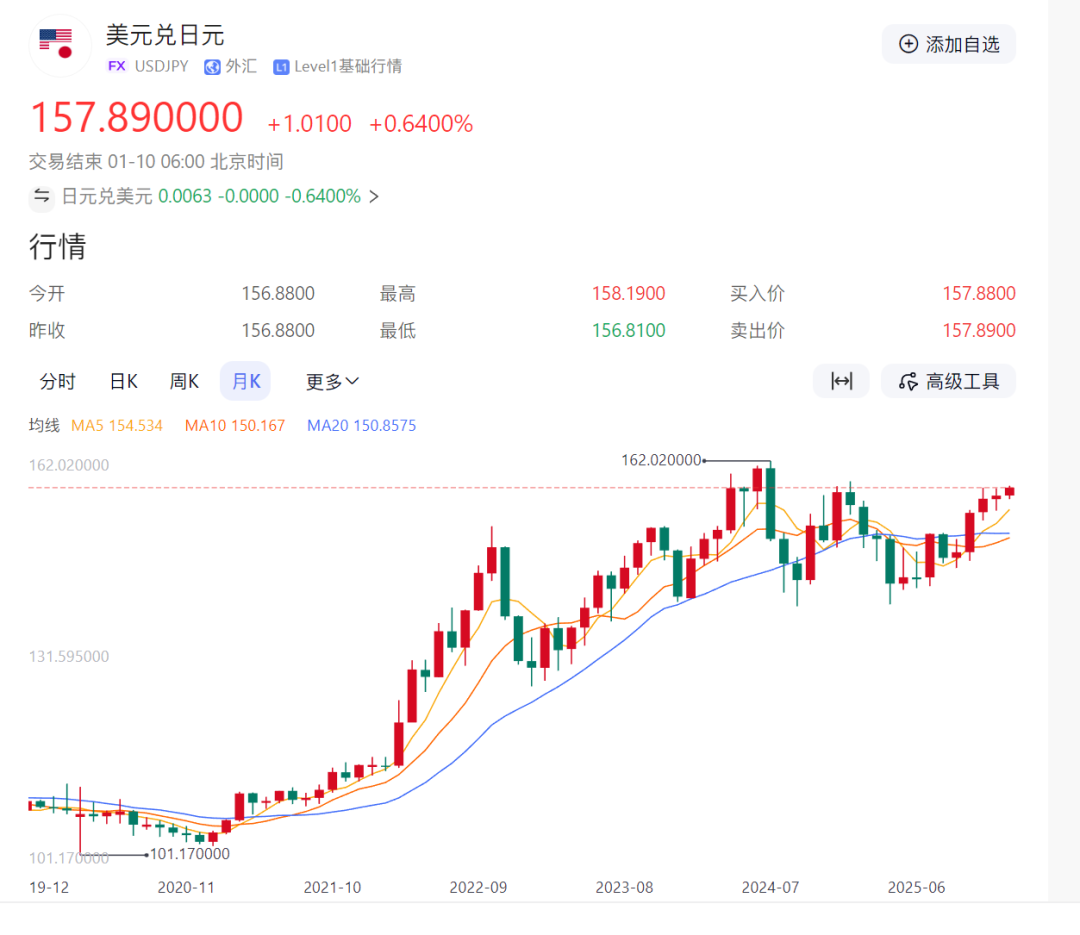Viewport: 1080px width, 935px height.
Task: Open 日元兑美元 reverse rate chevron
Action: click(x=374, y=196)
